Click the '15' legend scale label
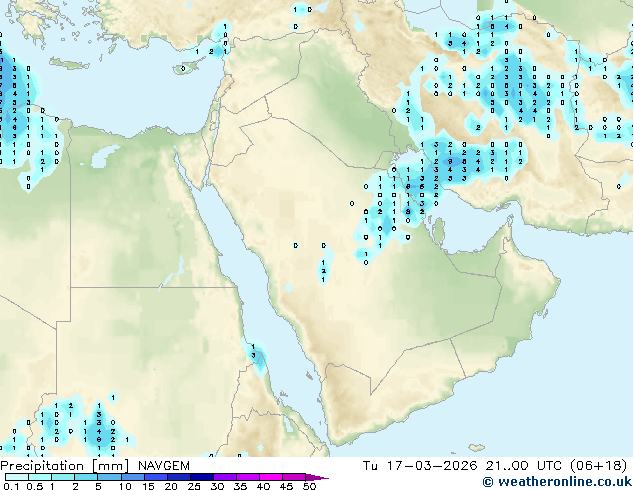This screenshot has height=490, width=634. point(148,486)
